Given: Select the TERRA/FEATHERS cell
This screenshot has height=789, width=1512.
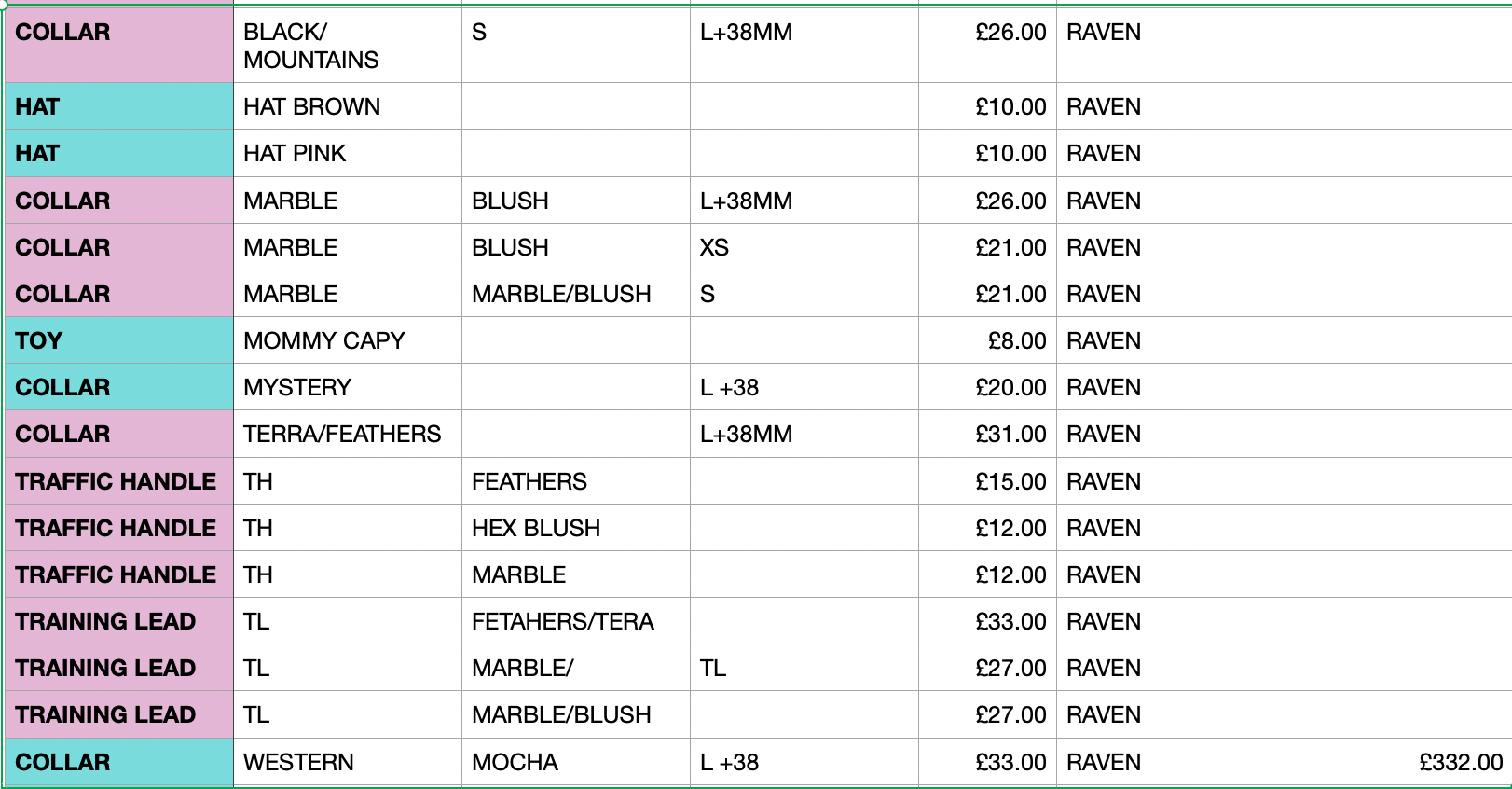Looking at the screenshot, I should tap(347, 434).
